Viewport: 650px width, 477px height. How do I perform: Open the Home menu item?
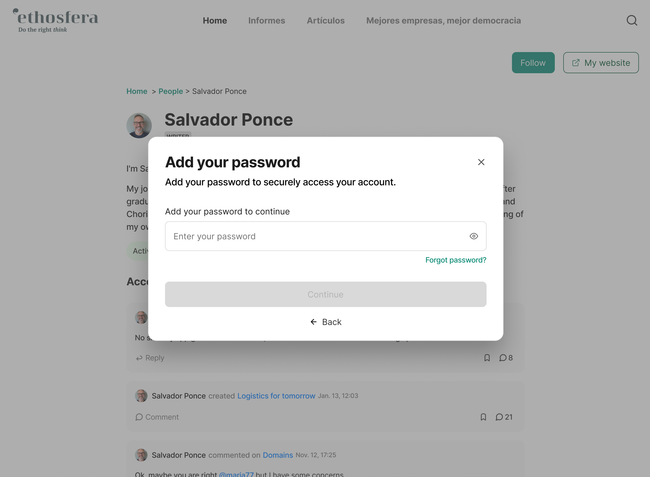coord(215,20)
